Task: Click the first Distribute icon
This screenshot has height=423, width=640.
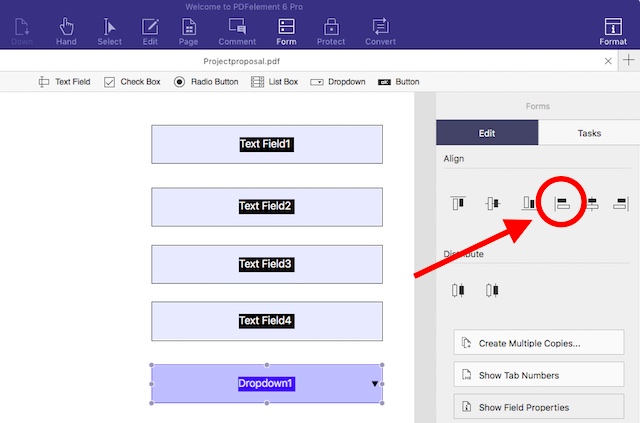Action: [458, 290]
